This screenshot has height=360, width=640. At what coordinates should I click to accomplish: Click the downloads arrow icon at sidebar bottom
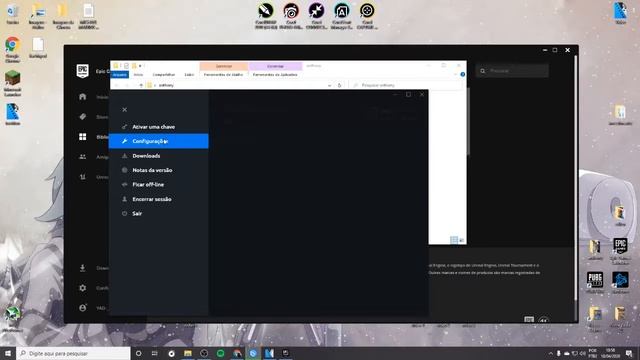(82, 268)
